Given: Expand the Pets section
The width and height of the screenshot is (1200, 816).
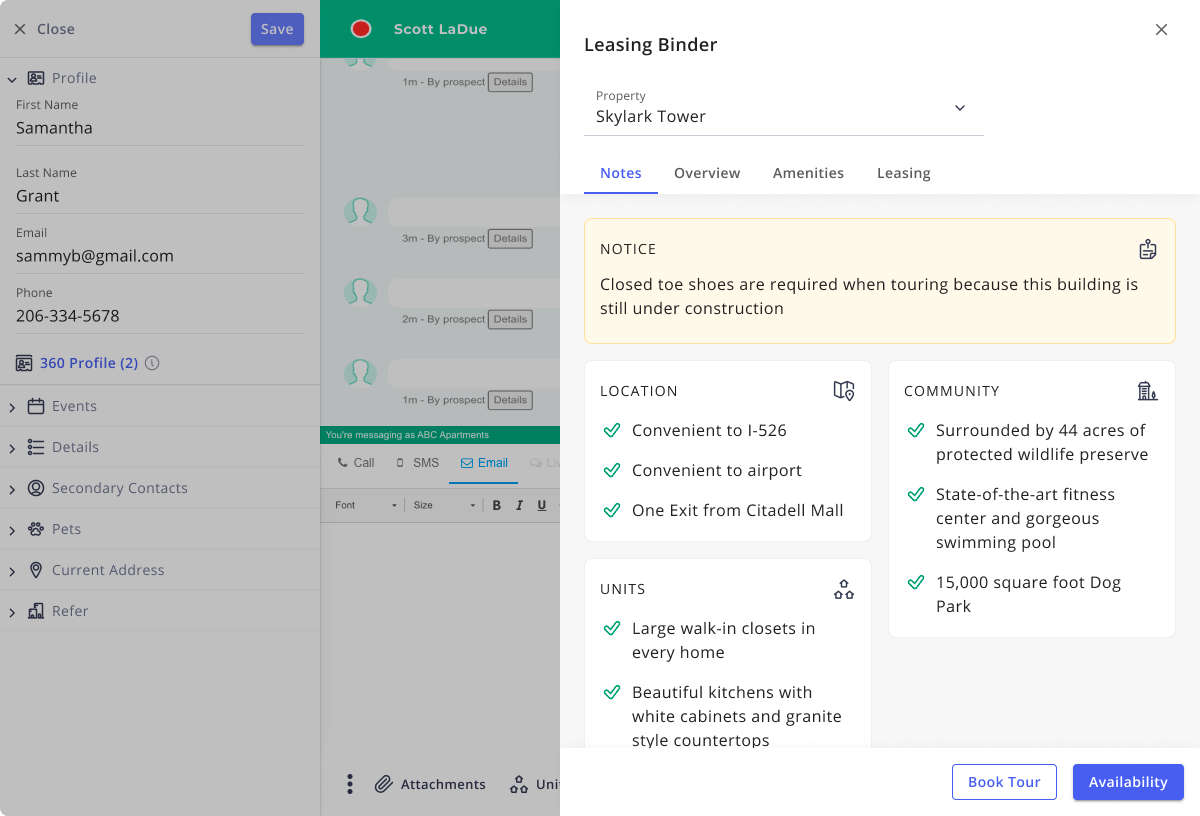Looking at the screenshot, I should tap(66, 529).
